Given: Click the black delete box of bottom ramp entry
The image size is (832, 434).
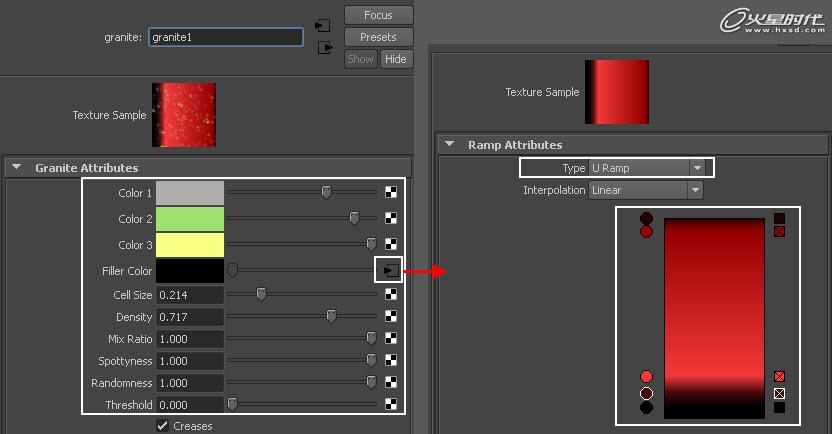Looking at the screenshot, I should [779, 407].
